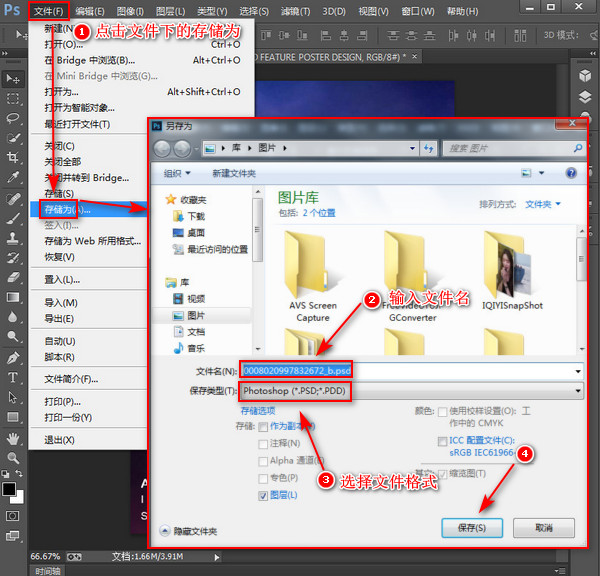Select the Eraser tool

tap(13, 277)
